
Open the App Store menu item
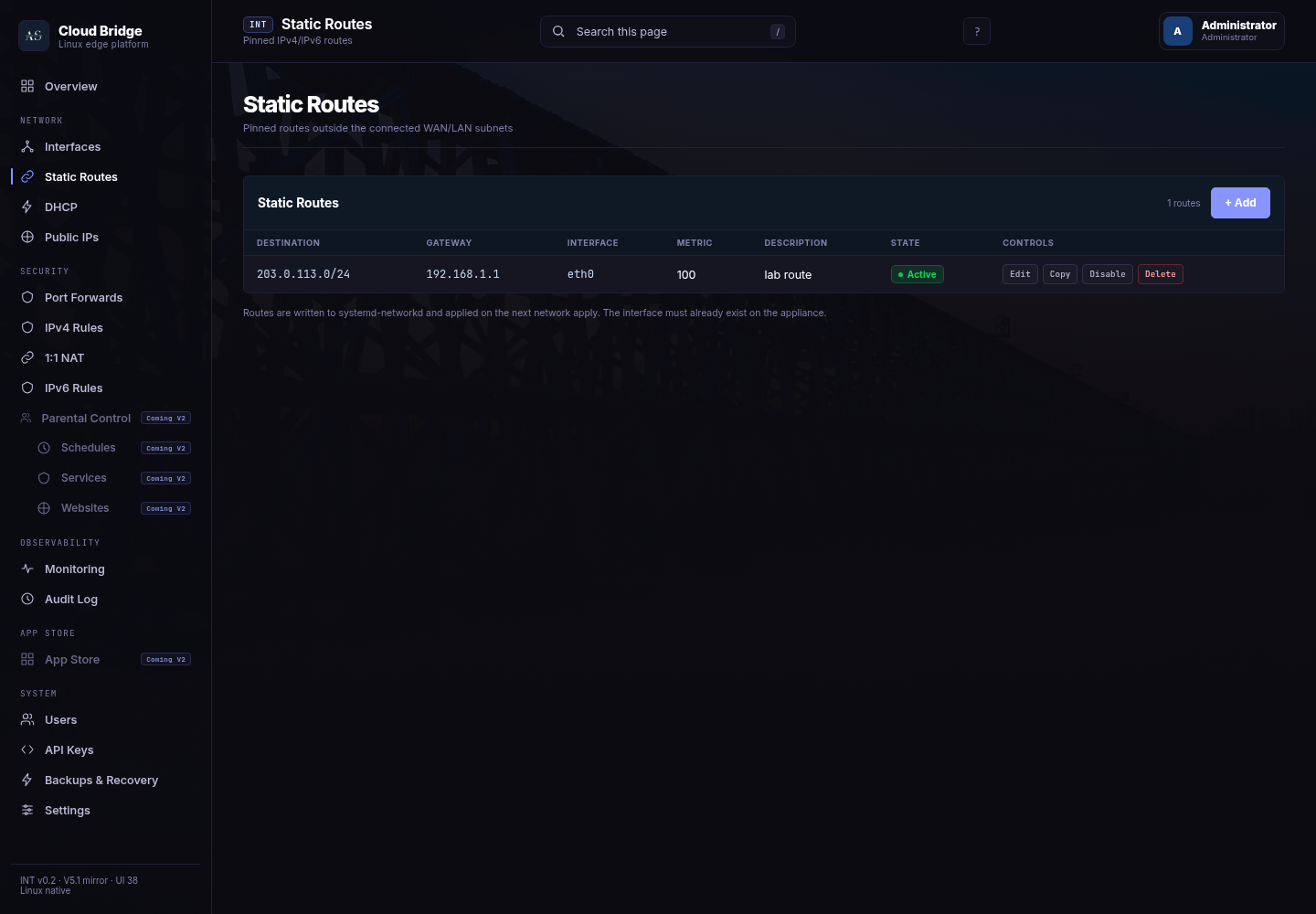(105, 659)
